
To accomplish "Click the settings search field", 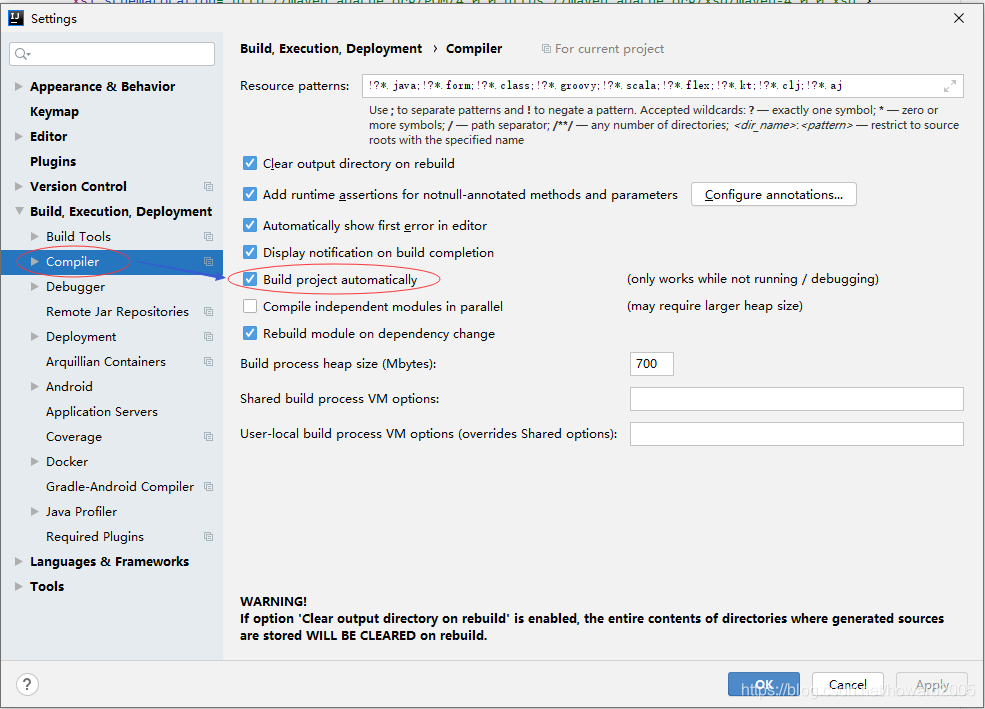I will [112, 54].
